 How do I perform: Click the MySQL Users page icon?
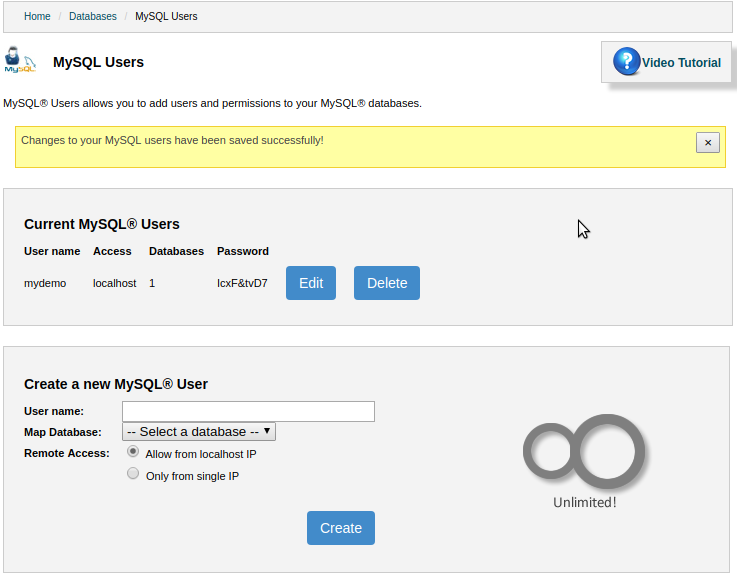pos(20,60)
